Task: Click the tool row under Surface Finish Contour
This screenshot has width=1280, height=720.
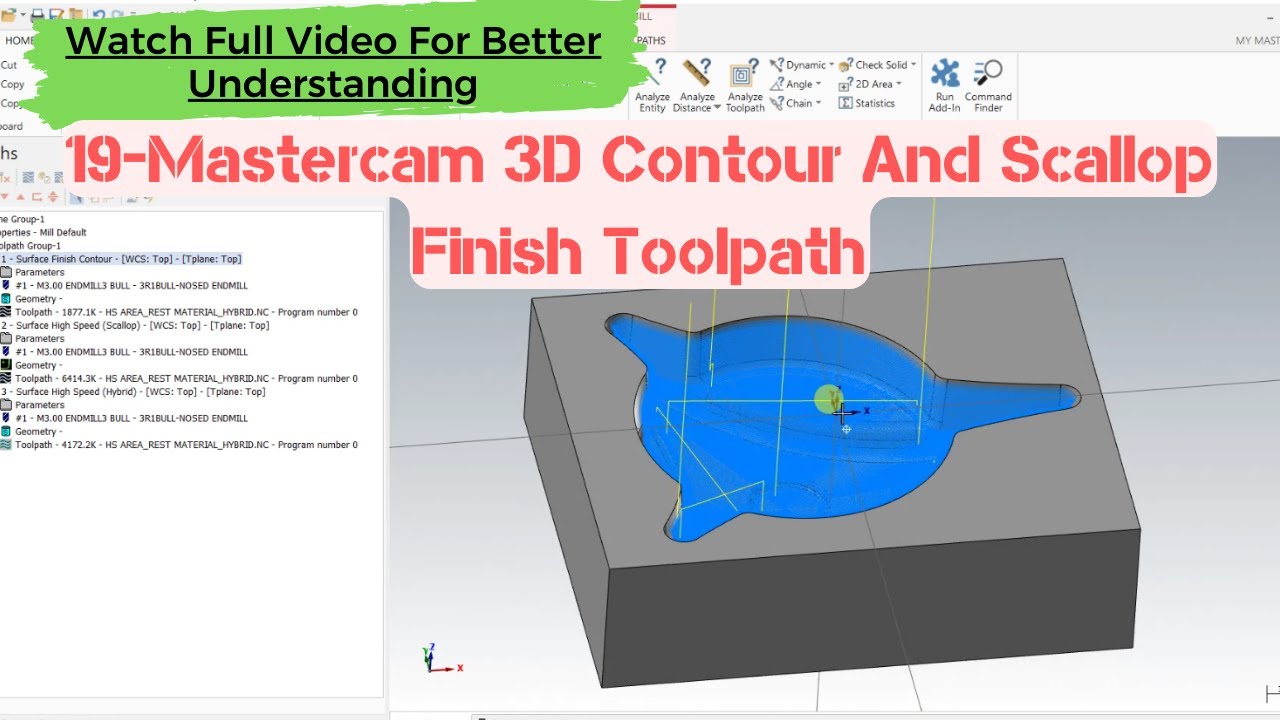Action: point(131,286)
